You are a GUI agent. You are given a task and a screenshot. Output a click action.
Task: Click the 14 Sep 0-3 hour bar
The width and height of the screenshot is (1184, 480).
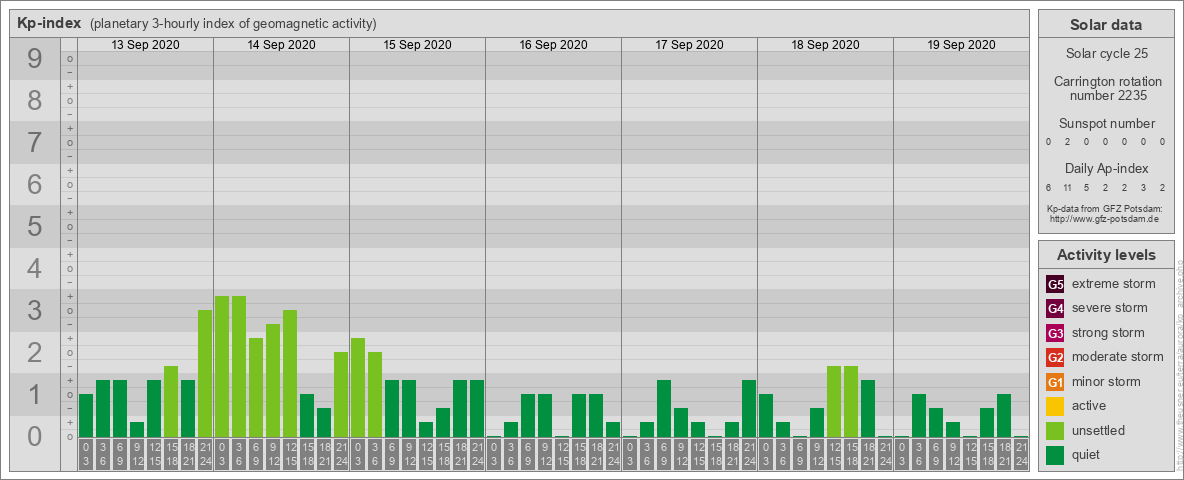[222, 367]
